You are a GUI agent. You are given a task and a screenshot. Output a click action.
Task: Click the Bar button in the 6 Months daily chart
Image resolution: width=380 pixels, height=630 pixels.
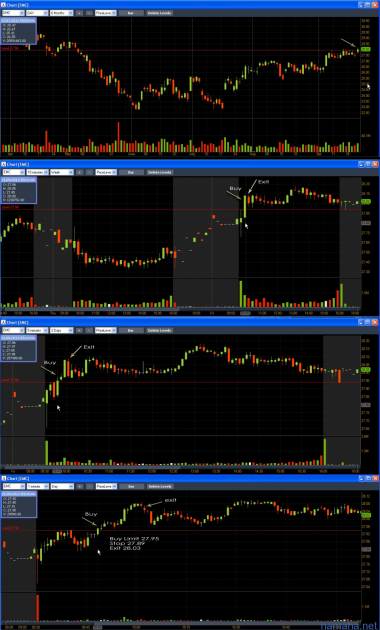point(131,13)
